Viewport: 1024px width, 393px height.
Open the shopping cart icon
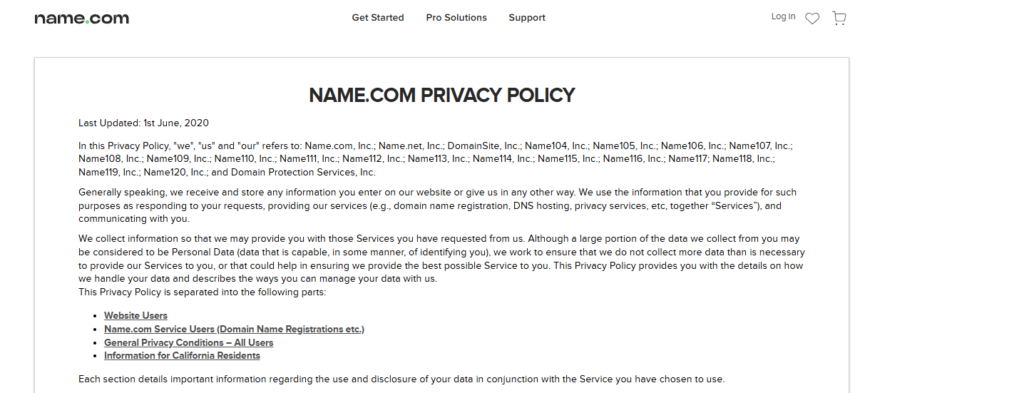pos(839,18)
